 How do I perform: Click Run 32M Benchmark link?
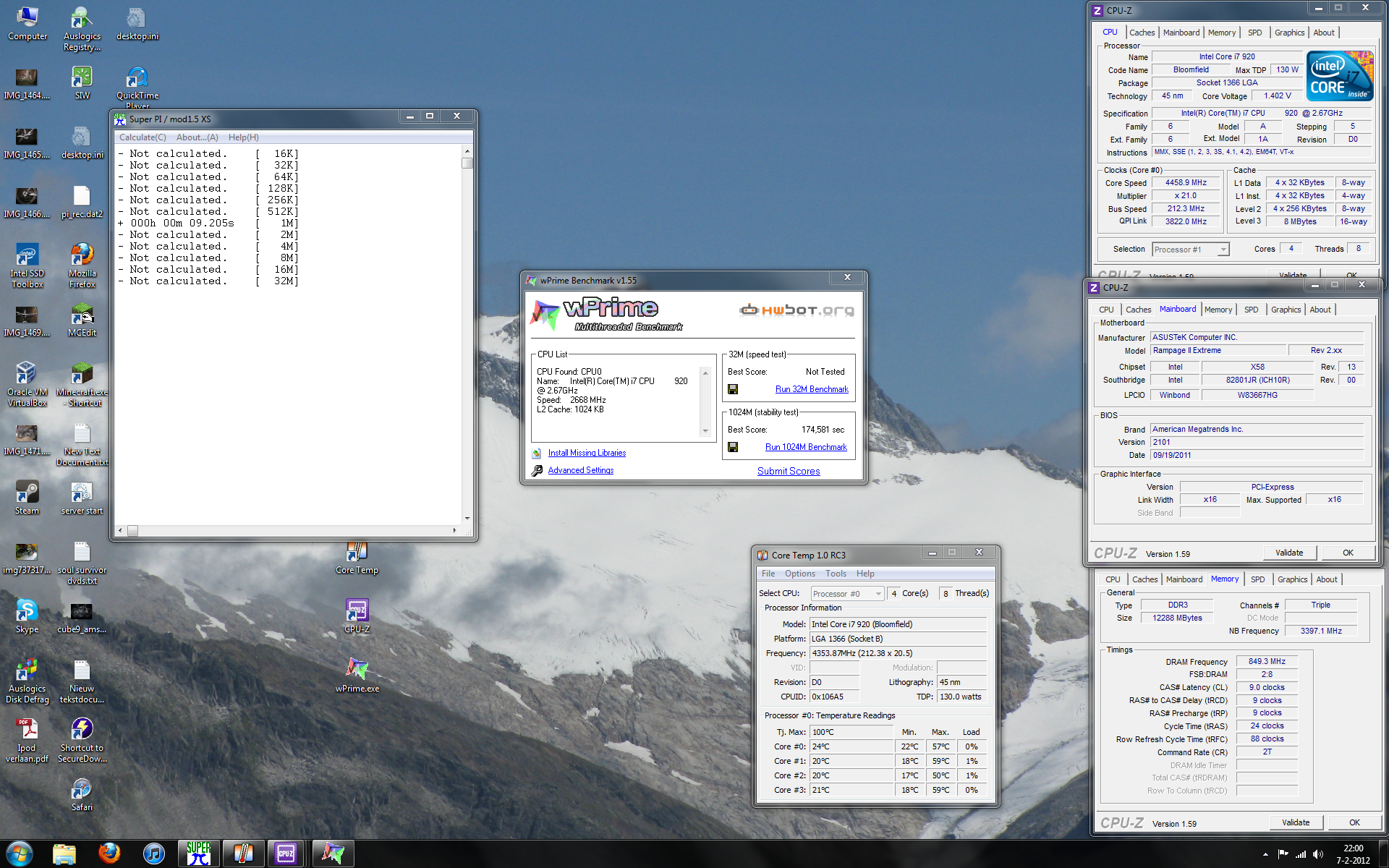point(812,389)
